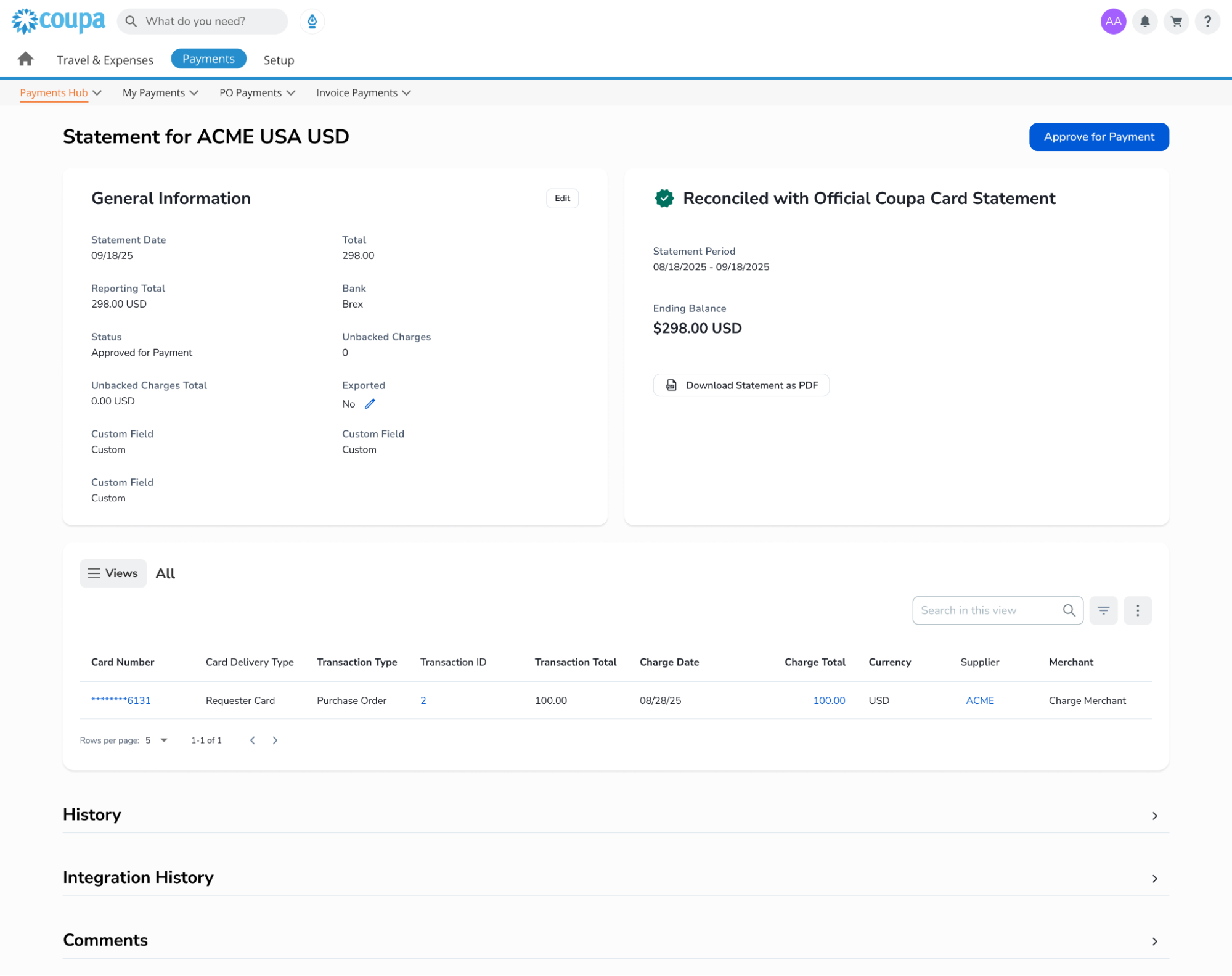Click the green reconciled checkmark badge

click(x=664, y=199)
